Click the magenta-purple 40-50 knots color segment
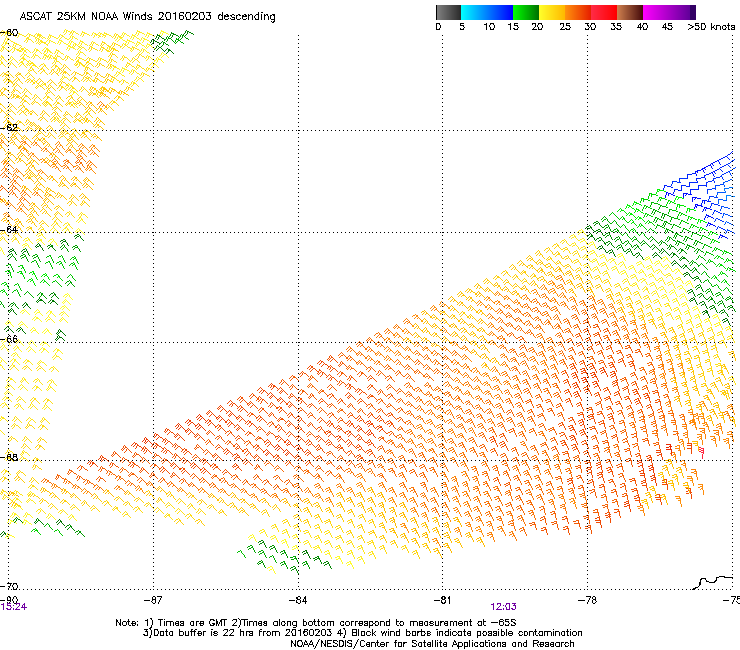This screenshot has width=740, height=650. pos(669,12)
